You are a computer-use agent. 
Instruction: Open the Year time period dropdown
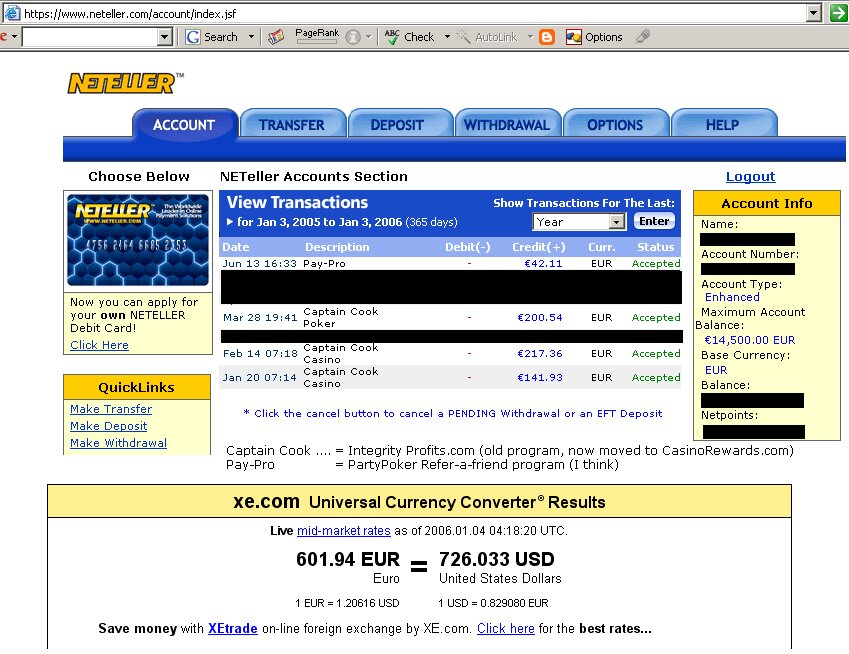tap(579, 221)
